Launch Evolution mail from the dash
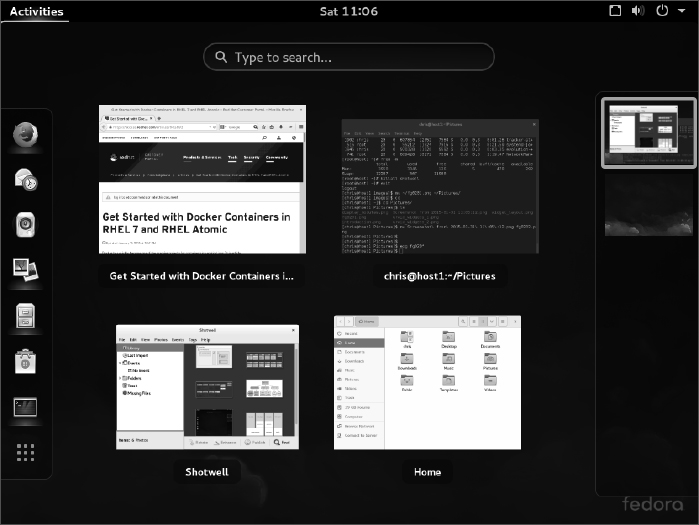Image resolution: width=699 pixels, height=525 pixels. click(x=25, y=179)
